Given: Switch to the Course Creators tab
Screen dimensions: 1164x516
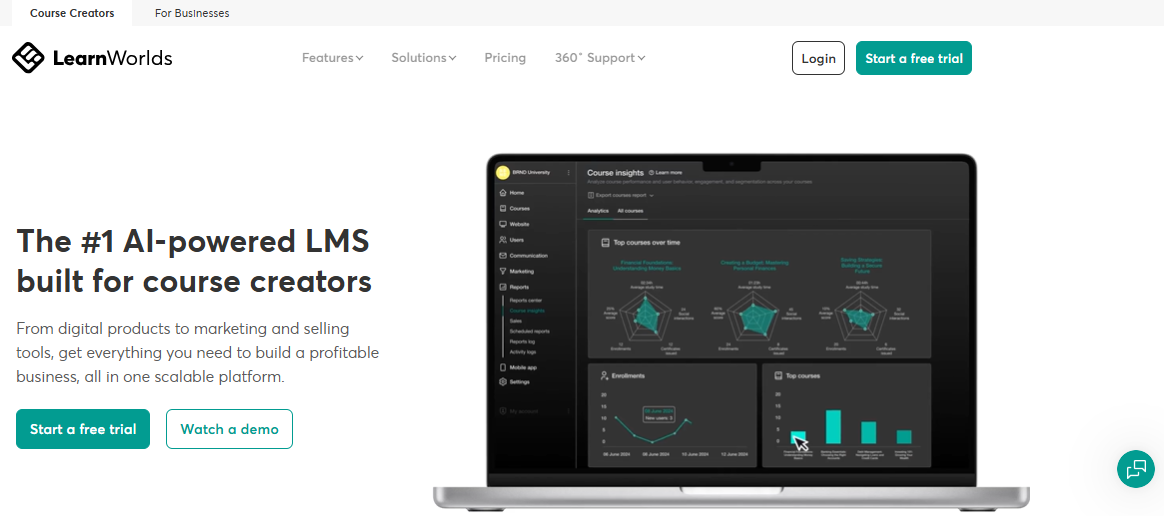Looking at the screenshot, I should (x=72, y=13).
